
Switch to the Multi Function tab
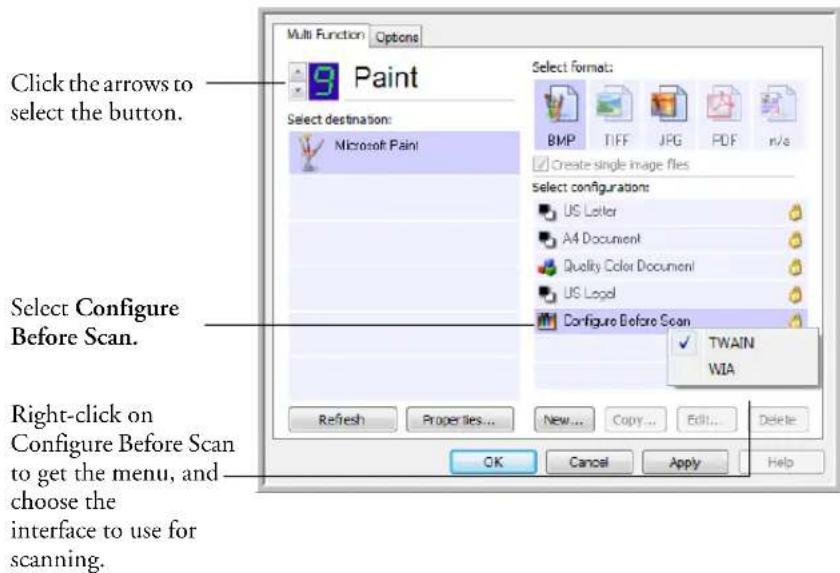(x=325, y=35)
